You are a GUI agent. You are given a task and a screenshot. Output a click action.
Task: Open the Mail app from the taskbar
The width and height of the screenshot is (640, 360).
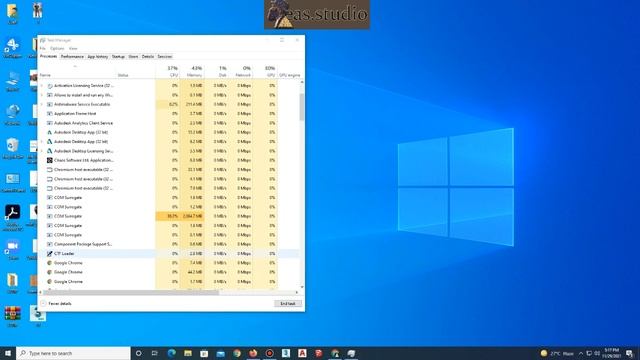(221, 353)
